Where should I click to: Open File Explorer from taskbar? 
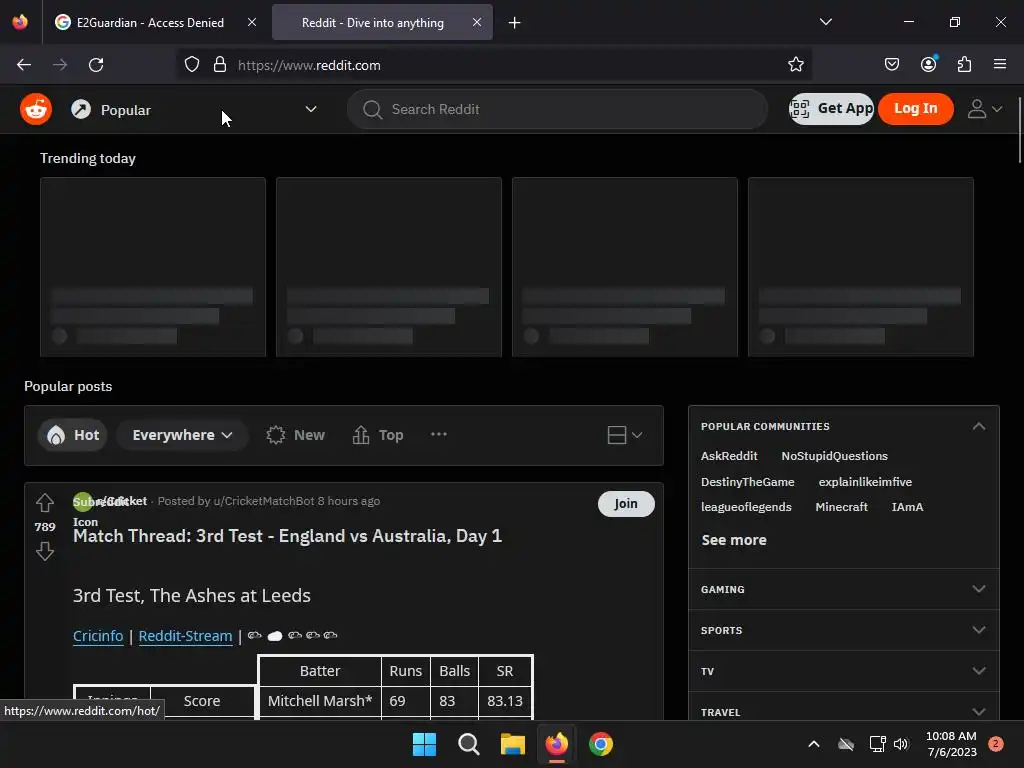(513, 744)
